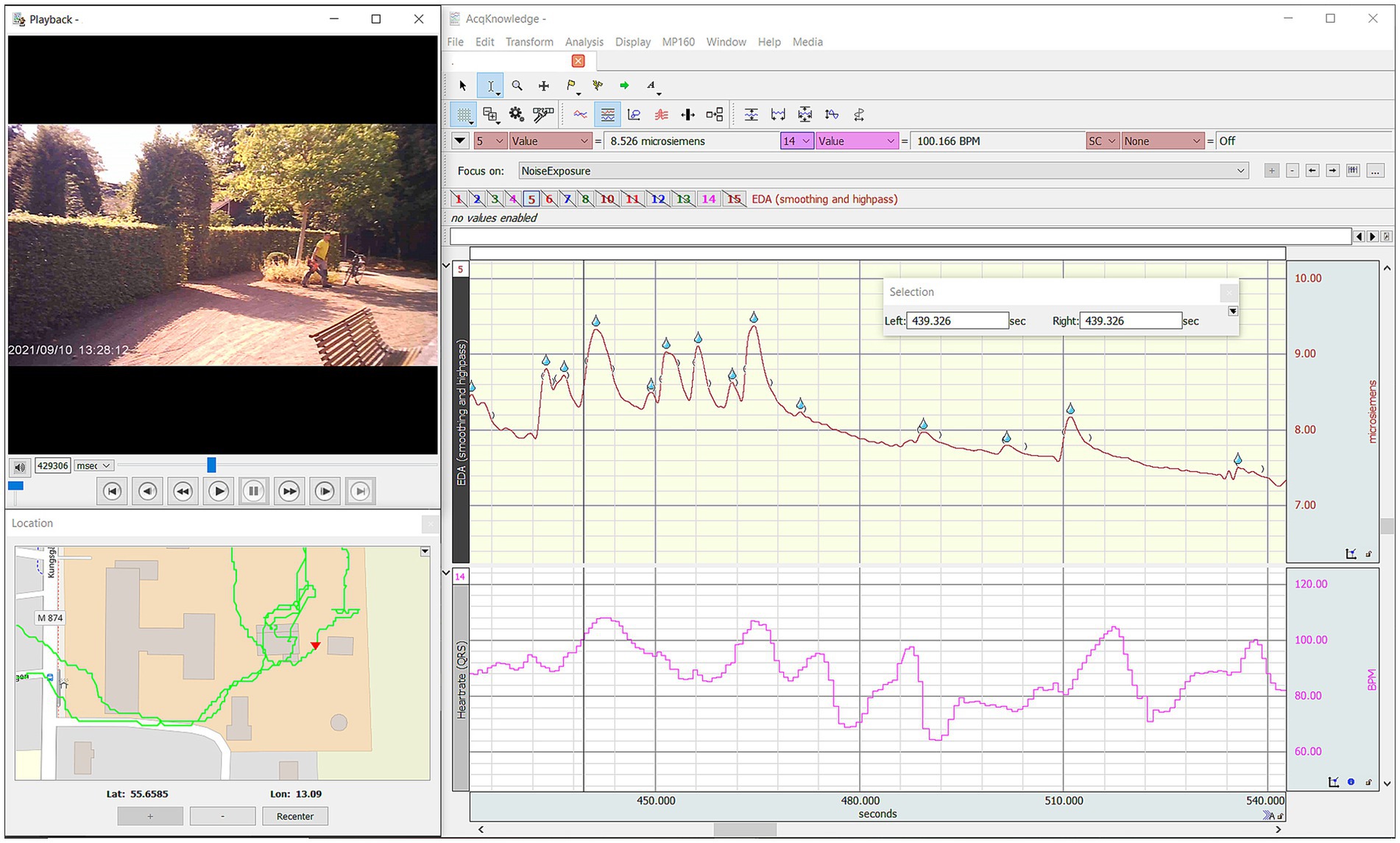
Task: Open the Transform menu
Action: coord(529,42)
